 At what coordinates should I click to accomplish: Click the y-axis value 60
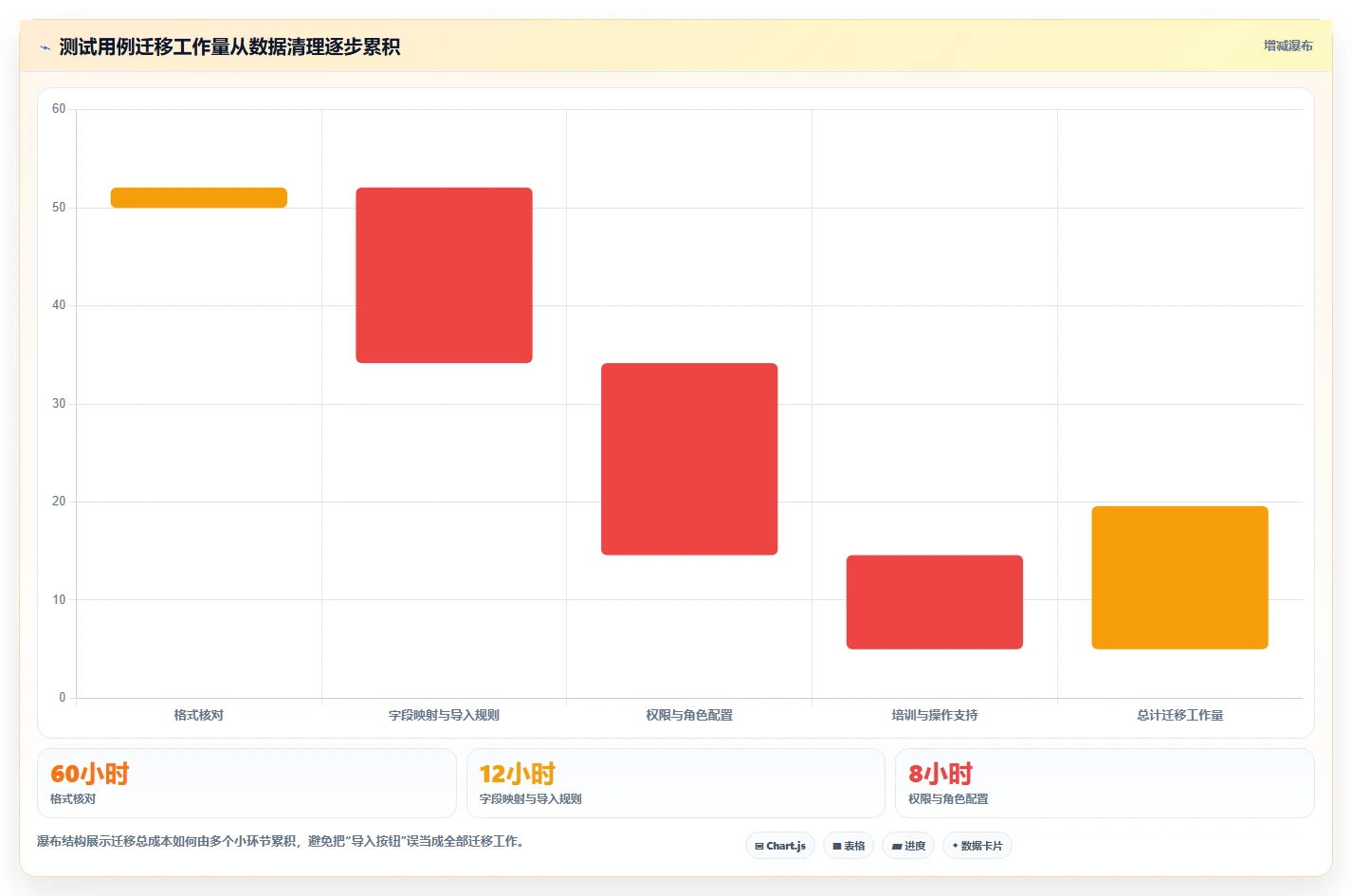point(59,109)
